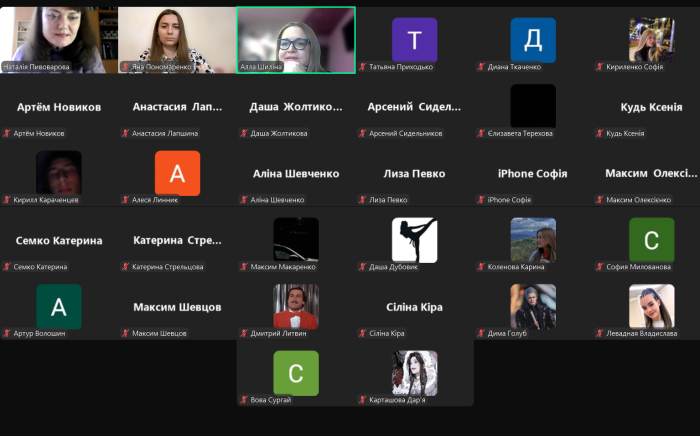
Task: Click the purple T avatar of Татьяна Приходько
Action: coord(414,40)
